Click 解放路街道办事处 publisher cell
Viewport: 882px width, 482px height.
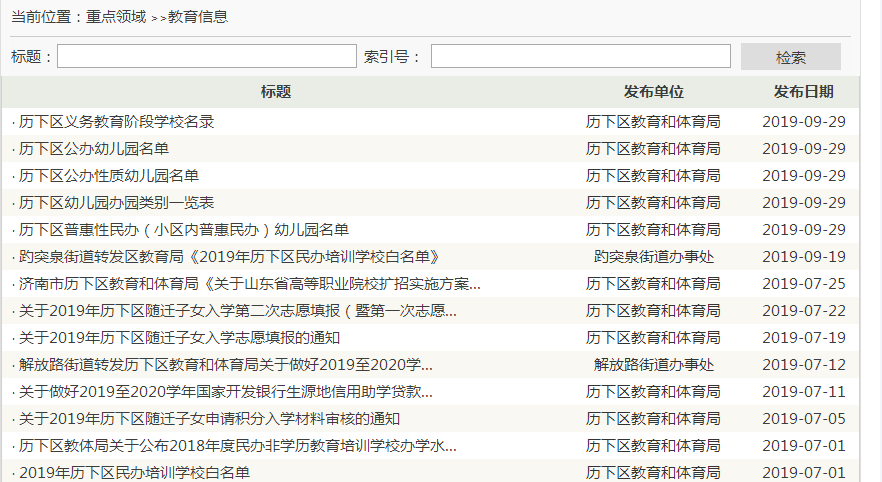click(653, 364)
